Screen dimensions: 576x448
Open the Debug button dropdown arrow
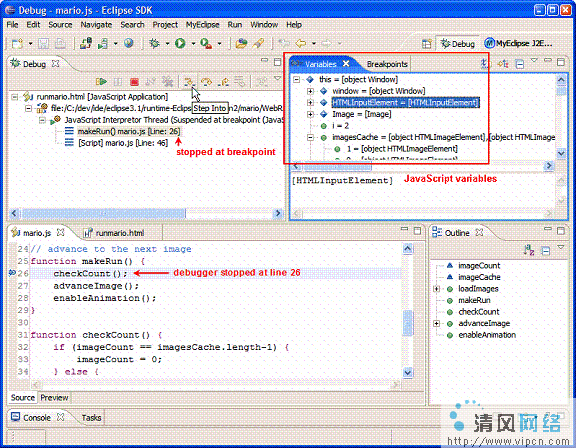(x=167, y=44)
